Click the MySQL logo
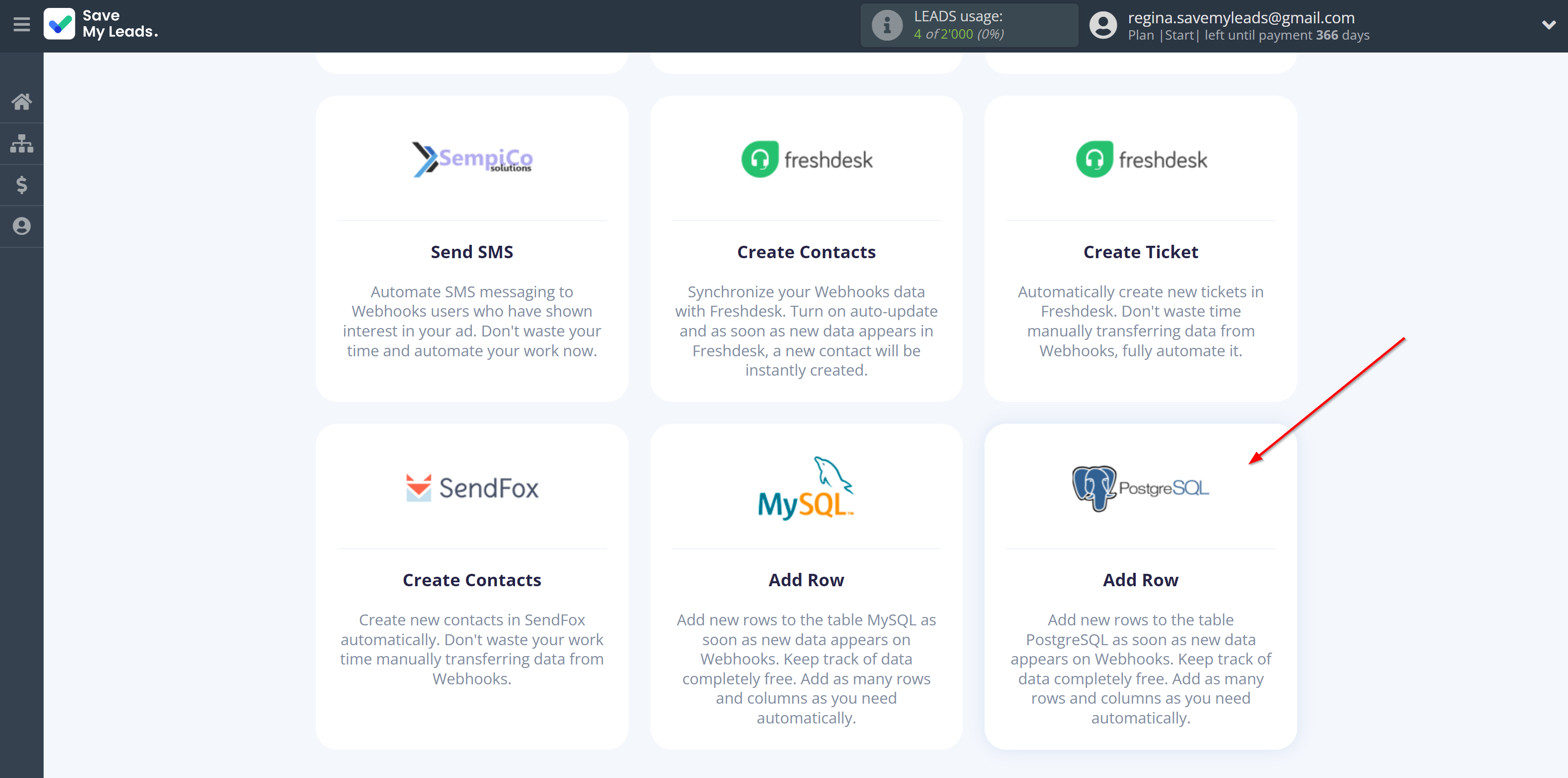 (806, 488)
